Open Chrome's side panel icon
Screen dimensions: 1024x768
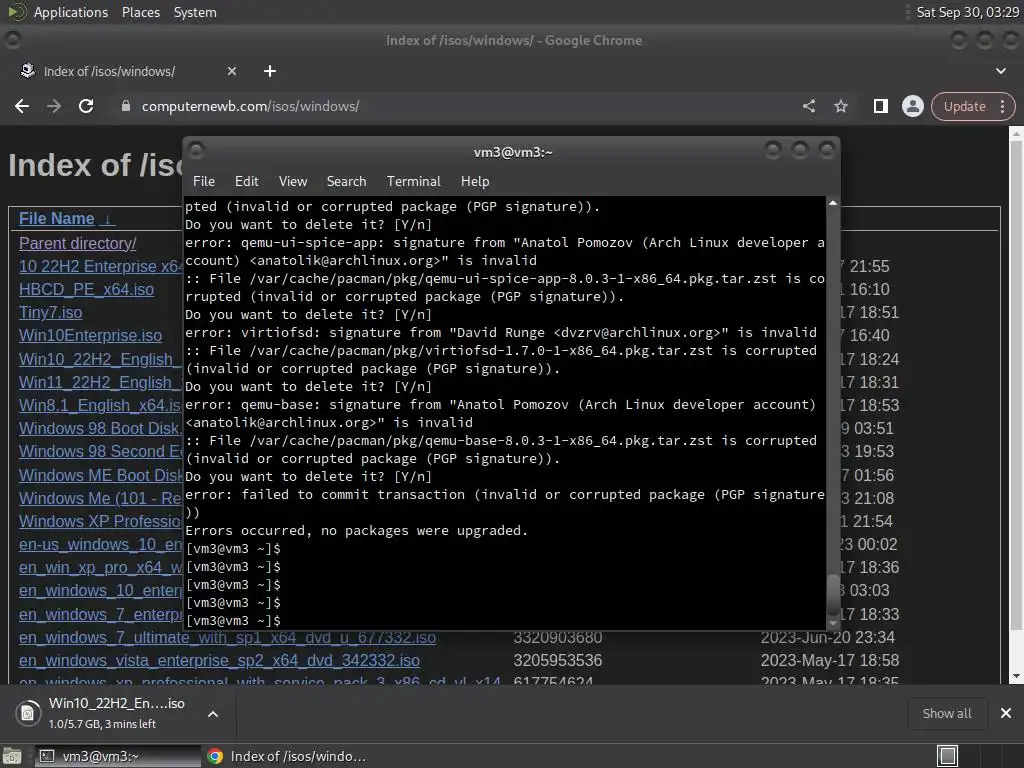point(880,106)
